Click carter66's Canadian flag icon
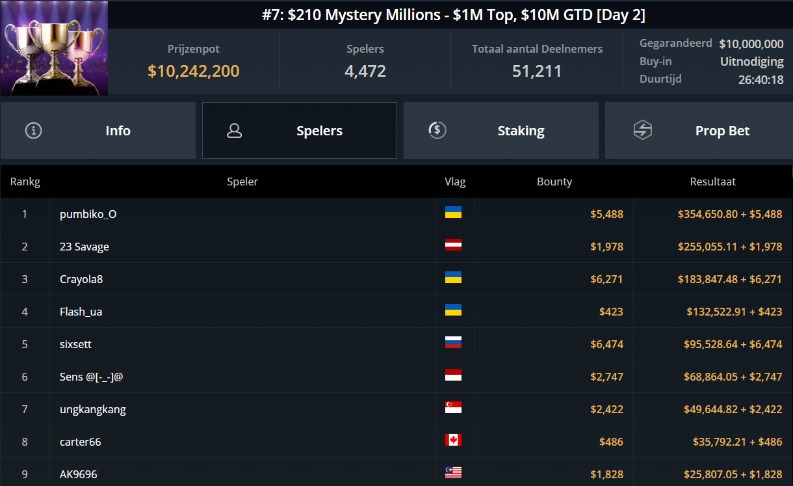 click(x=453, y=442)
